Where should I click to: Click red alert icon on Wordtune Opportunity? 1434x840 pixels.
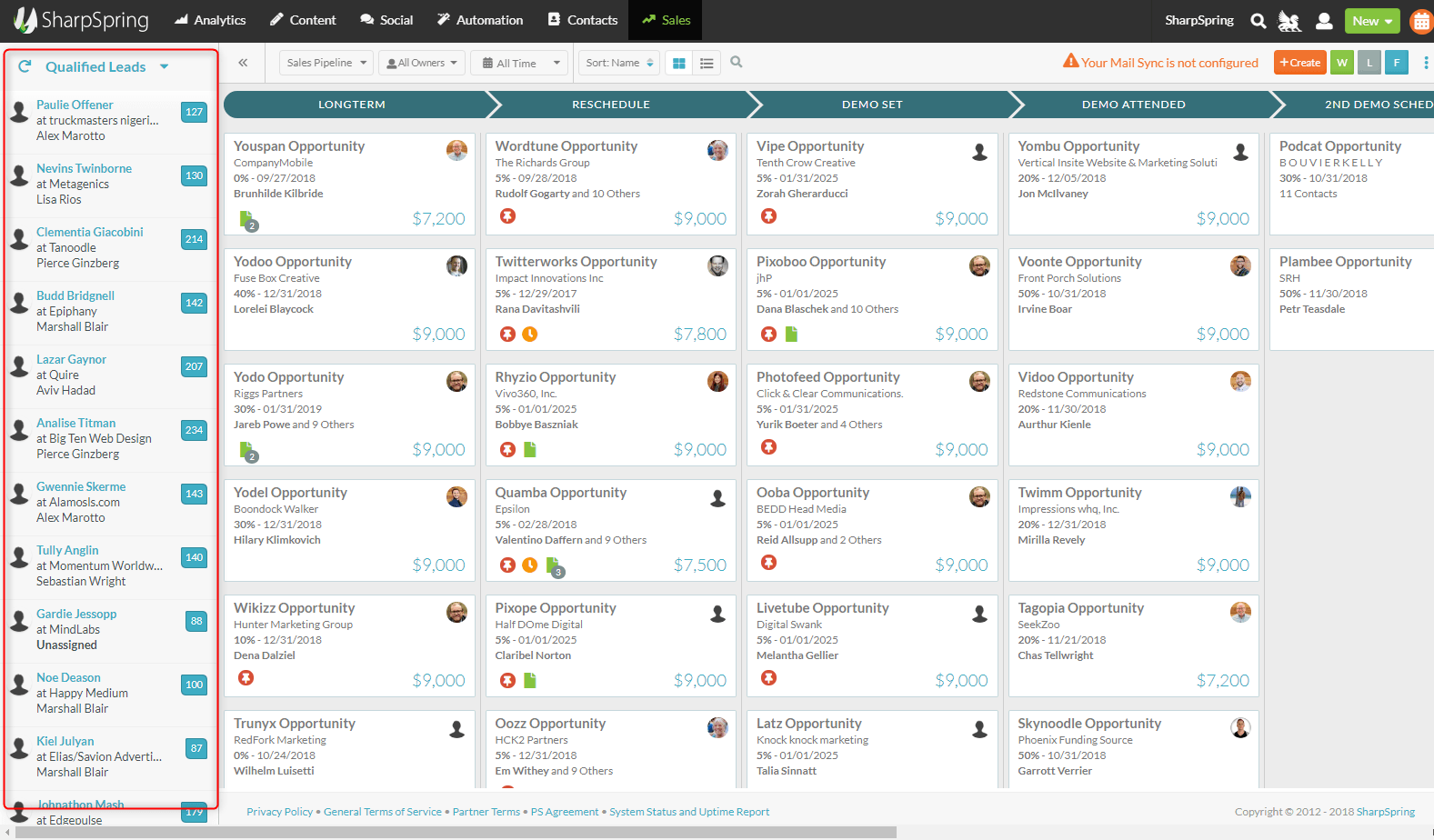click(508, 216)
